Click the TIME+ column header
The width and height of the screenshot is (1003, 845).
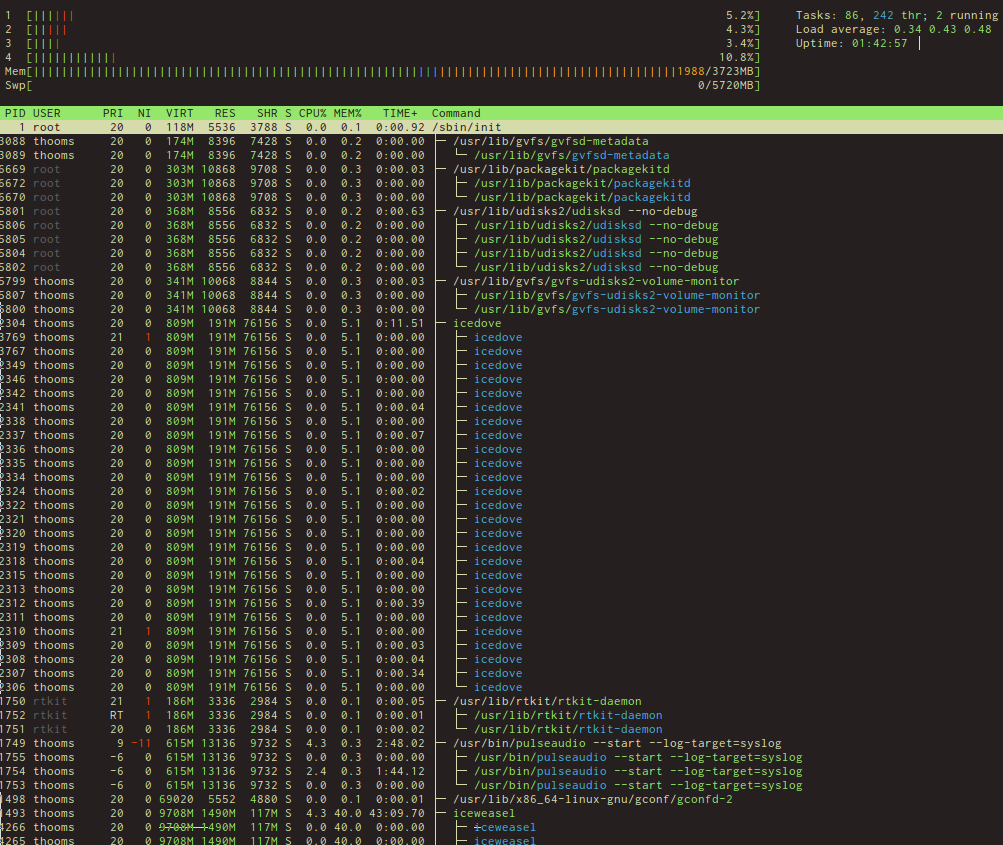point(399,113)
